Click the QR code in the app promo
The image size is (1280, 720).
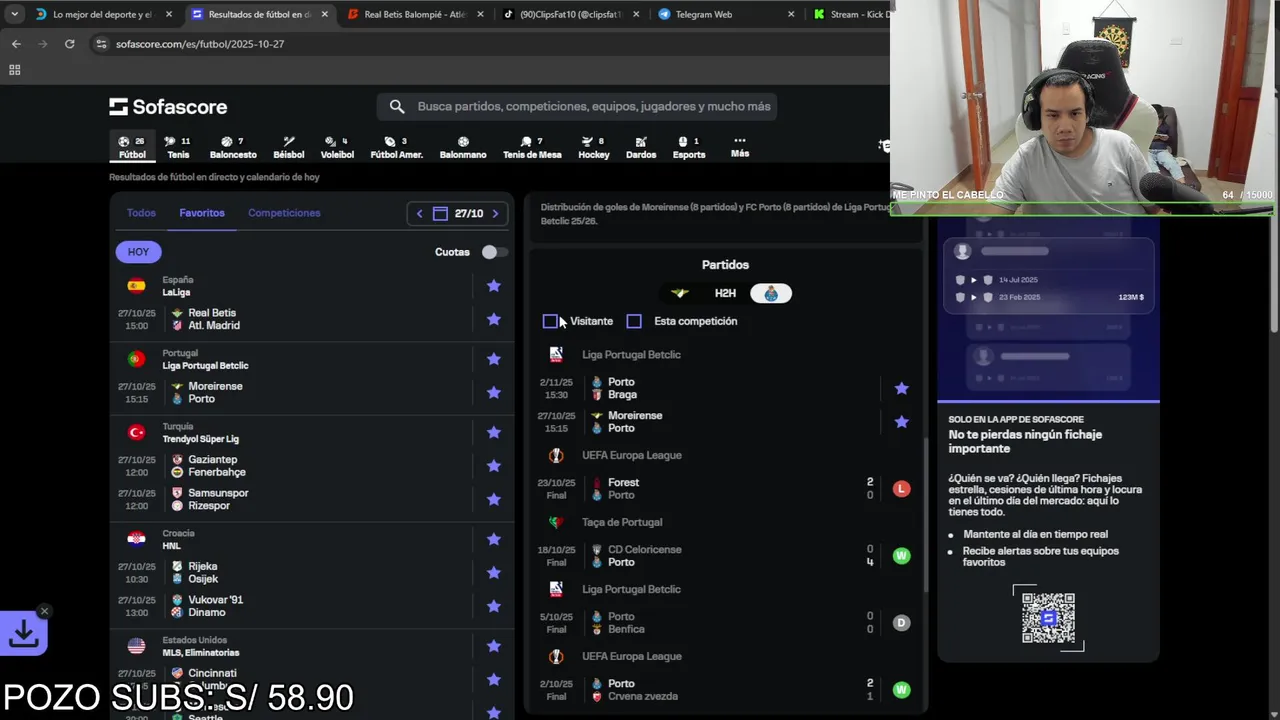tap(1048, 618)
